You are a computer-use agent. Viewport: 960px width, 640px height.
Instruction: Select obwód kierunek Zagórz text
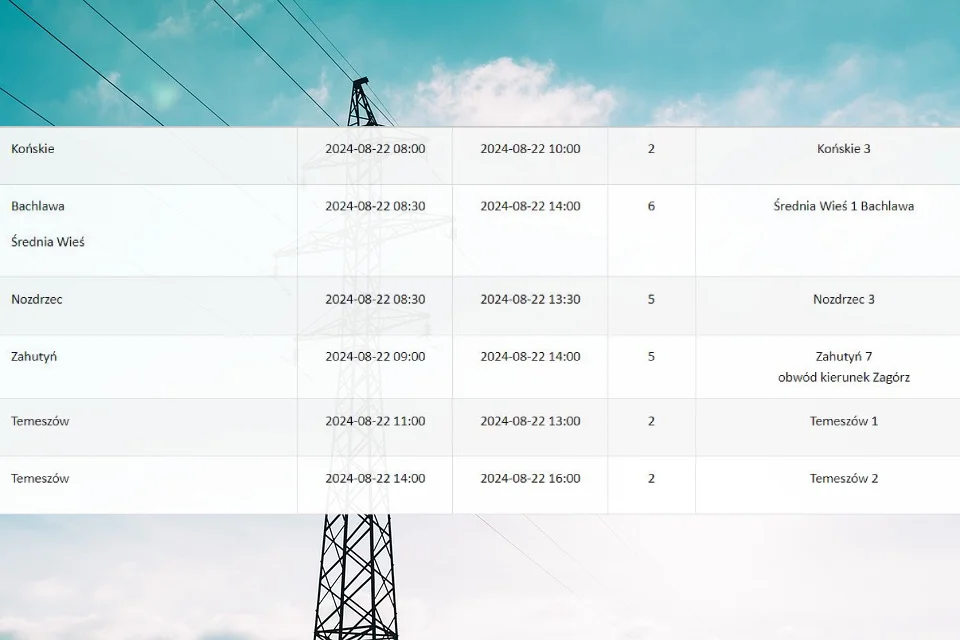(x=844, y=377)
